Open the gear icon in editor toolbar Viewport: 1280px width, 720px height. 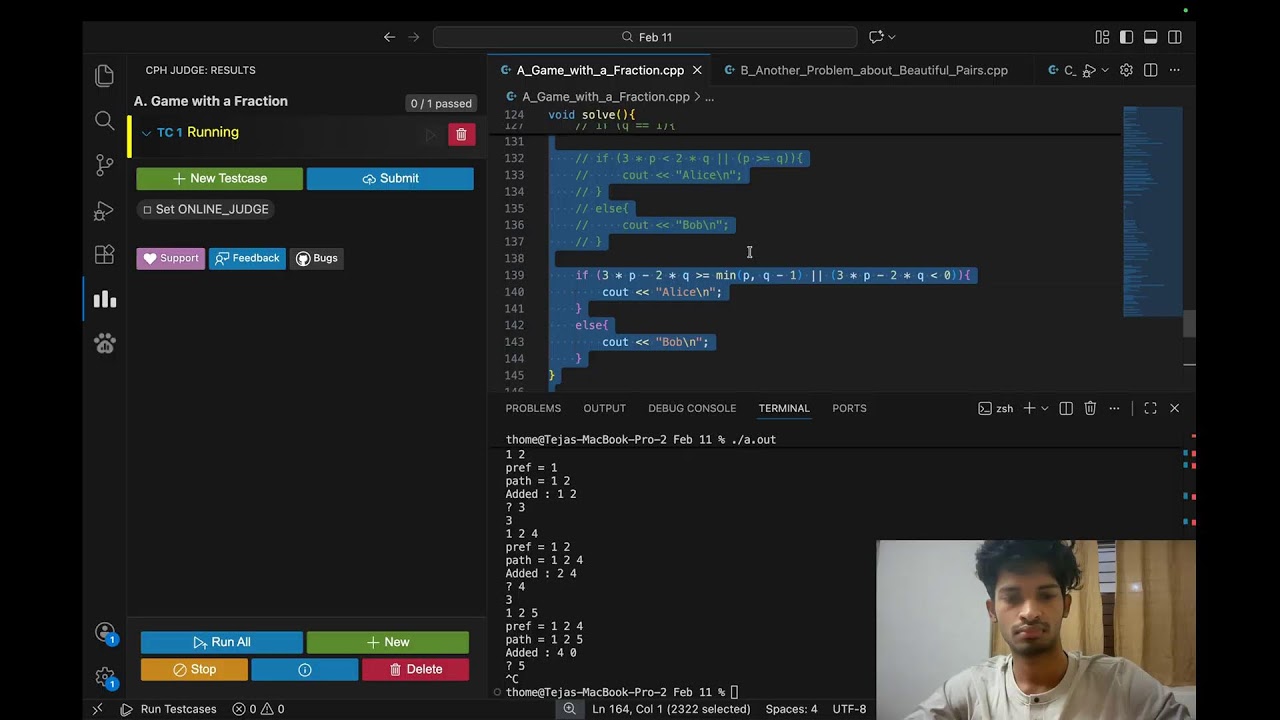pos(1126,70)
